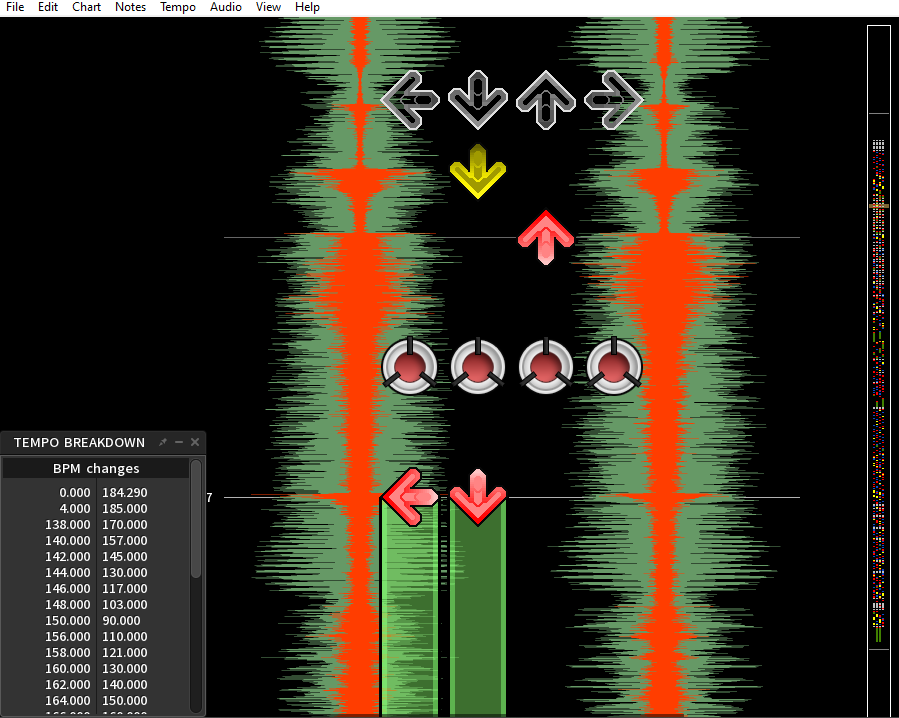Select the 121.000 BPM value
899x718 pixels.
click(x=124, y=653)
